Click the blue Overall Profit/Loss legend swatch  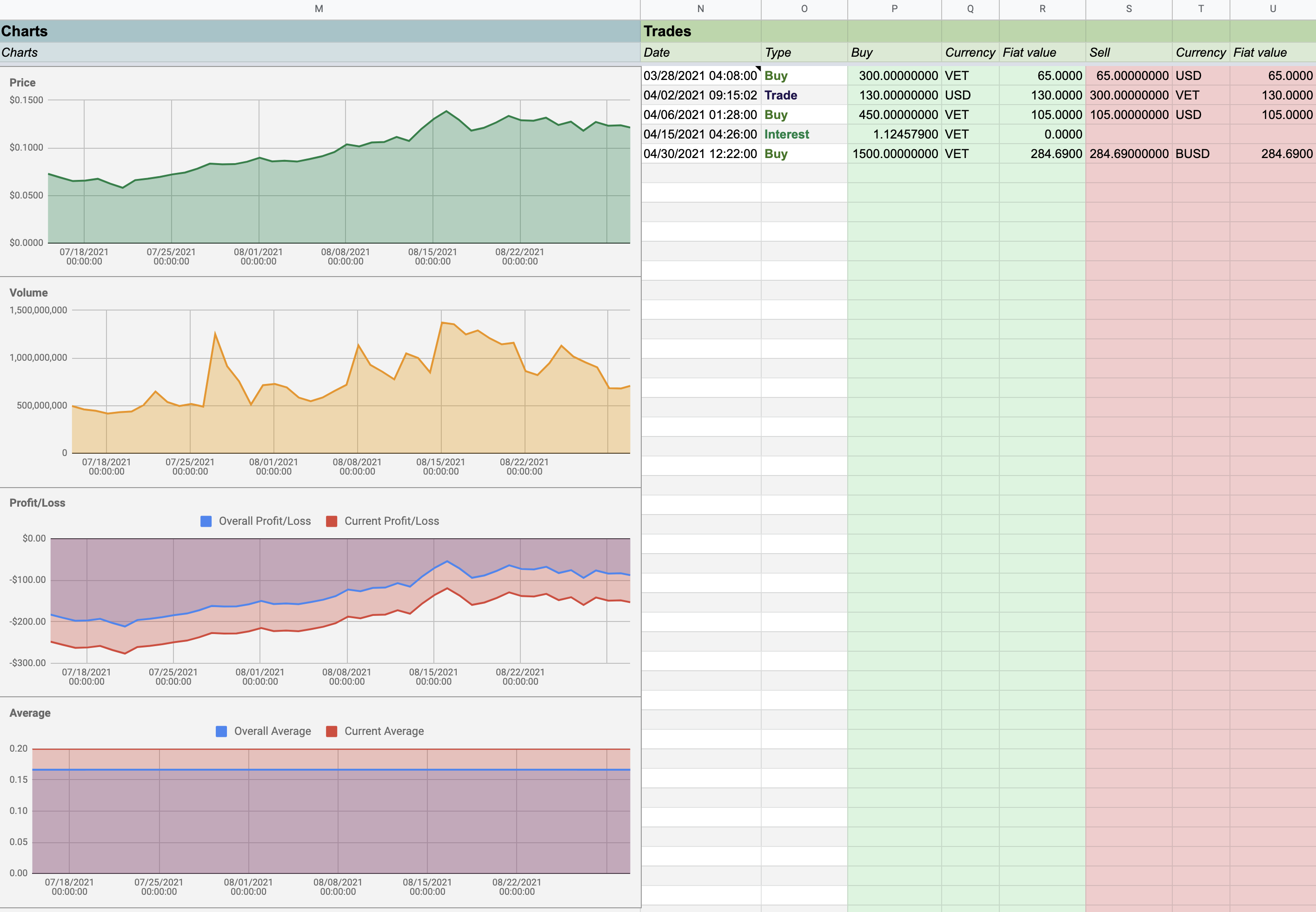(206, 521)
